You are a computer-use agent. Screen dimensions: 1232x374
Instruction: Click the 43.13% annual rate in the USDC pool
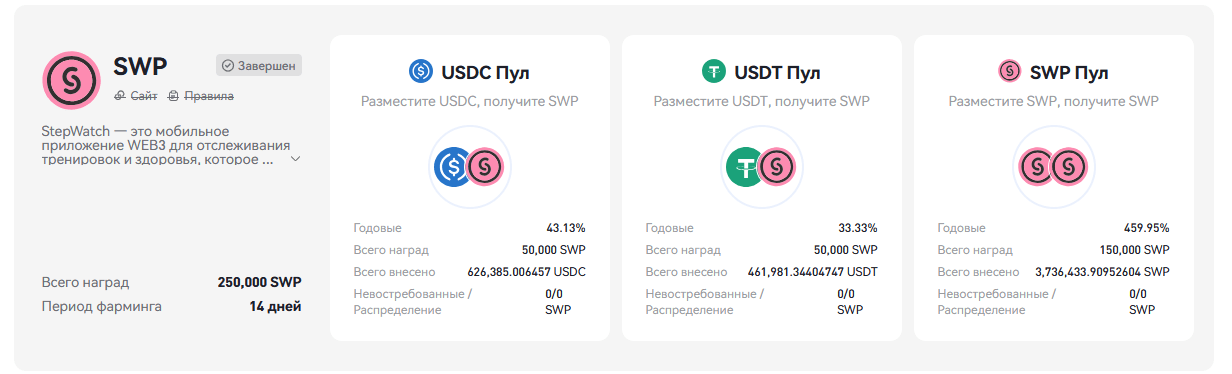tap(566, 228)
